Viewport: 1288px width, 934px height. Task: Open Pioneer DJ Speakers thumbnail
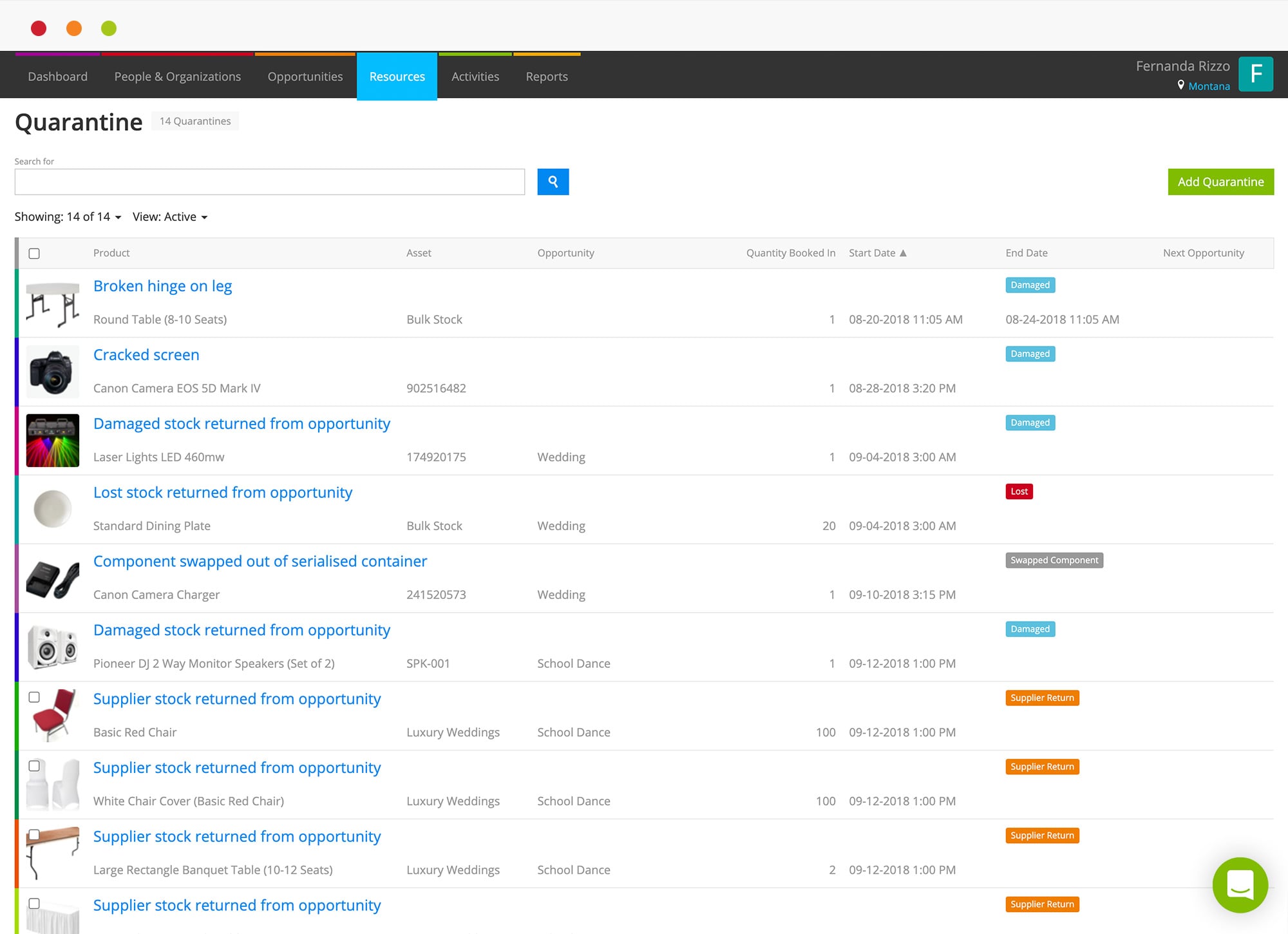point(53,647)
